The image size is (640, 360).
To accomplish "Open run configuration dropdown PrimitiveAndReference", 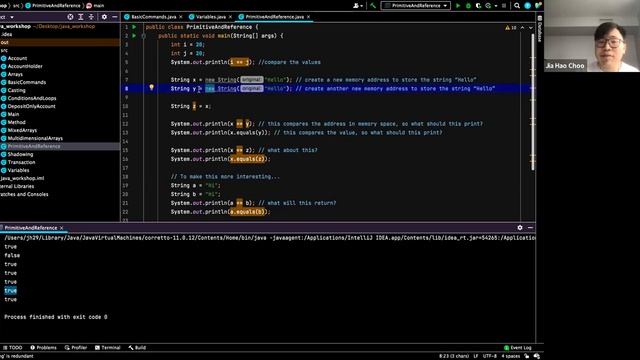I will point(416,6).
